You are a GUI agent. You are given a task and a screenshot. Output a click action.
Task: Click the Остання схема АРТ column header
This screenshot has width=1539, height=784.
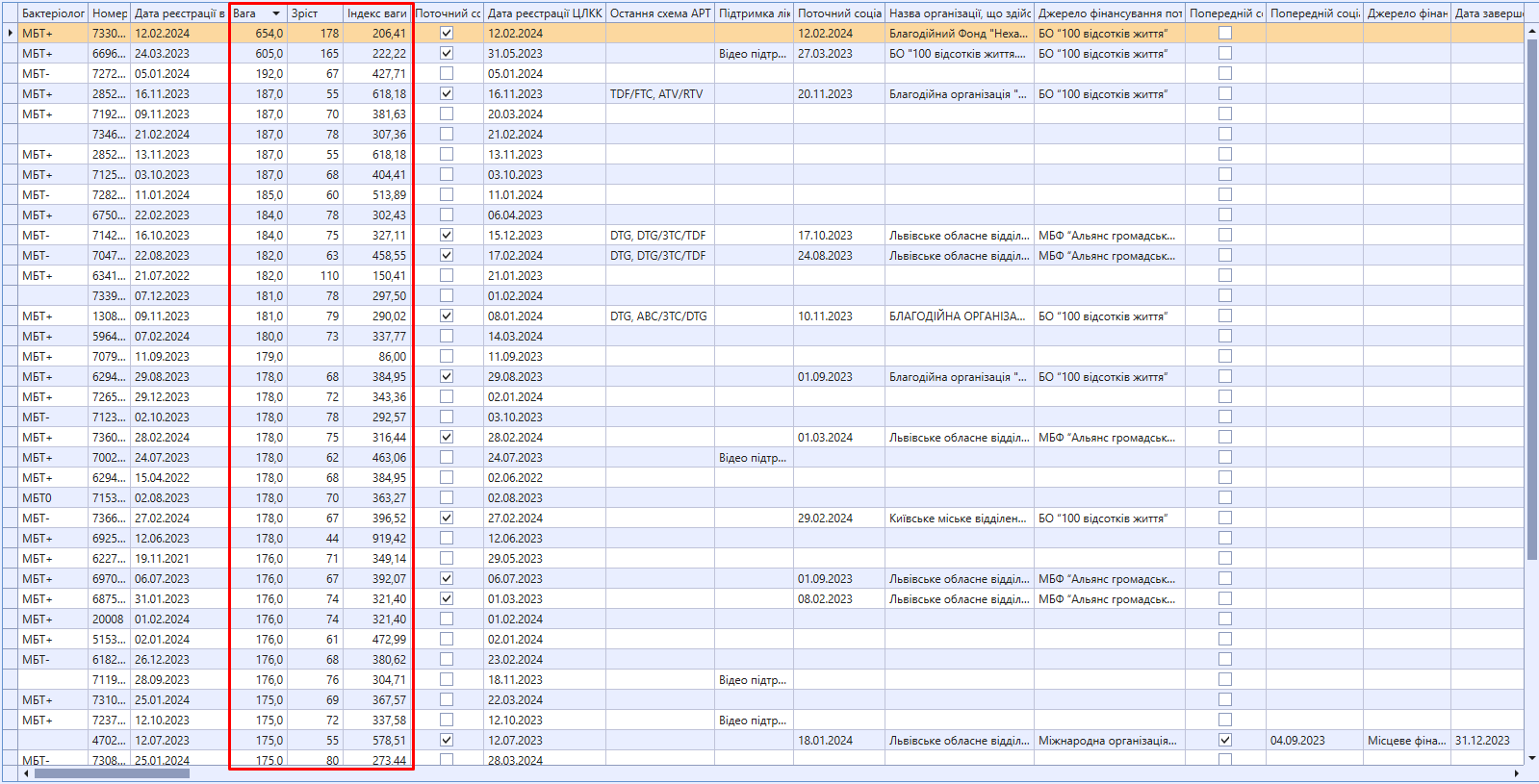pos(659,13)
